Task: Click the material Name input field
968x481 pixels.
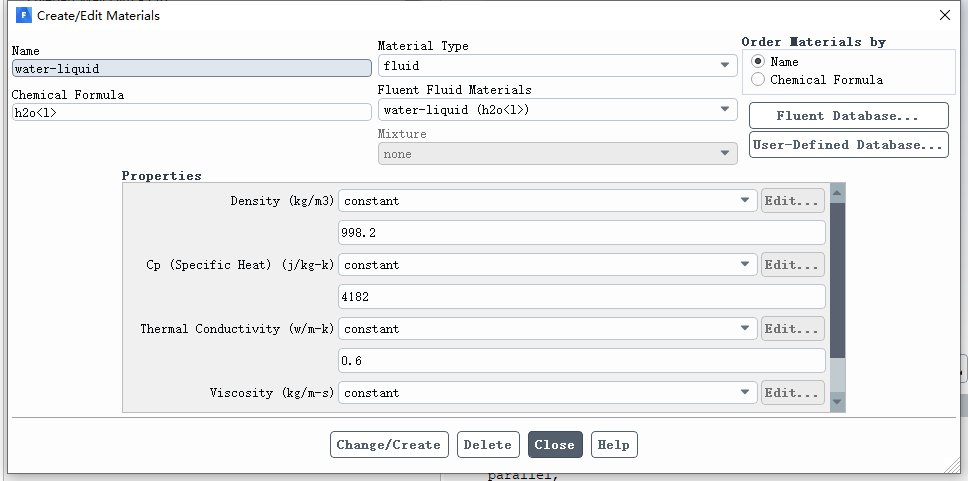Action: tap(191, 69)
